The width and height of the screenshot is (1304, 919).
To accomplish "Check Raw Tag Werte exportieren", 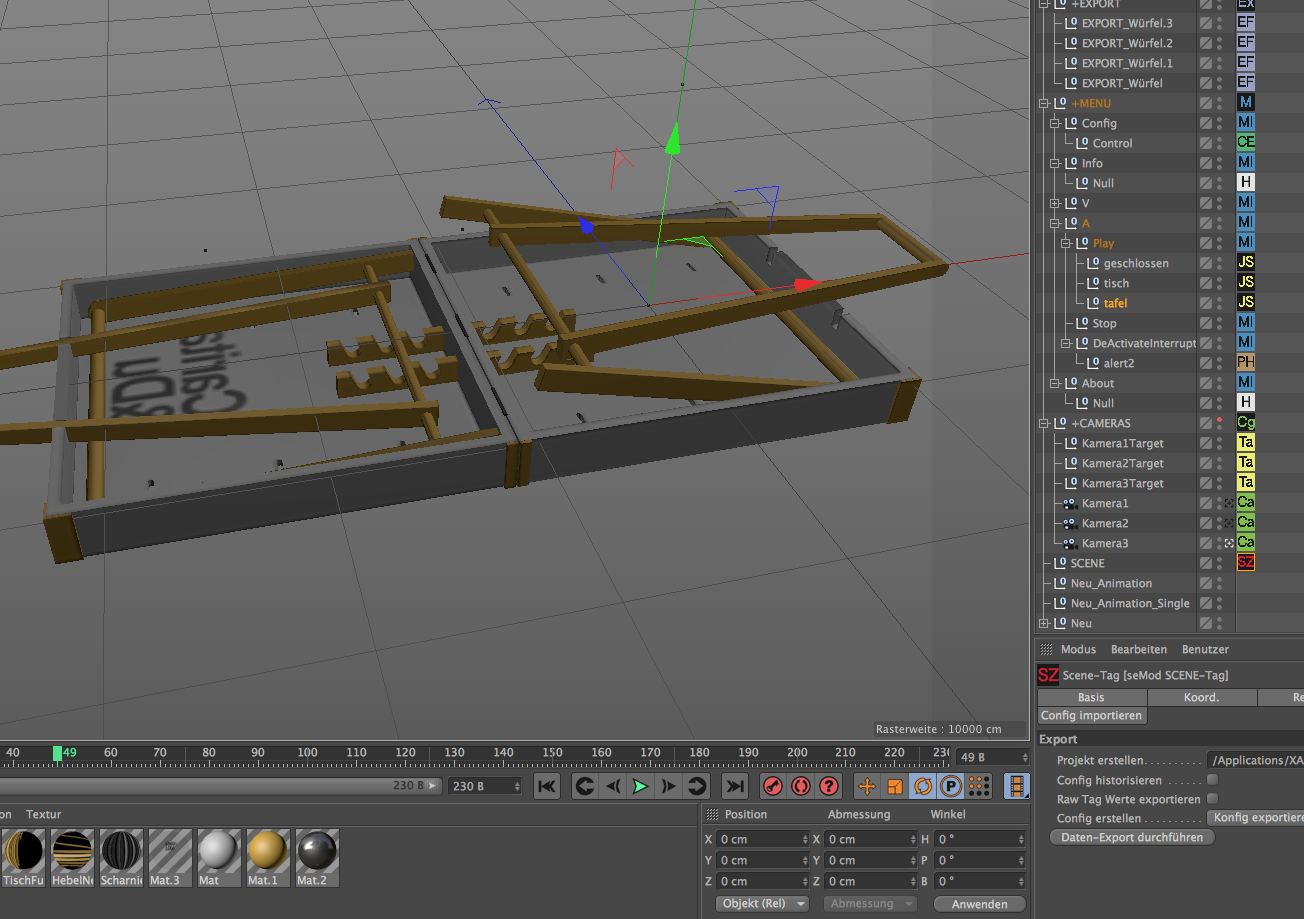I will click(1213, 798).
